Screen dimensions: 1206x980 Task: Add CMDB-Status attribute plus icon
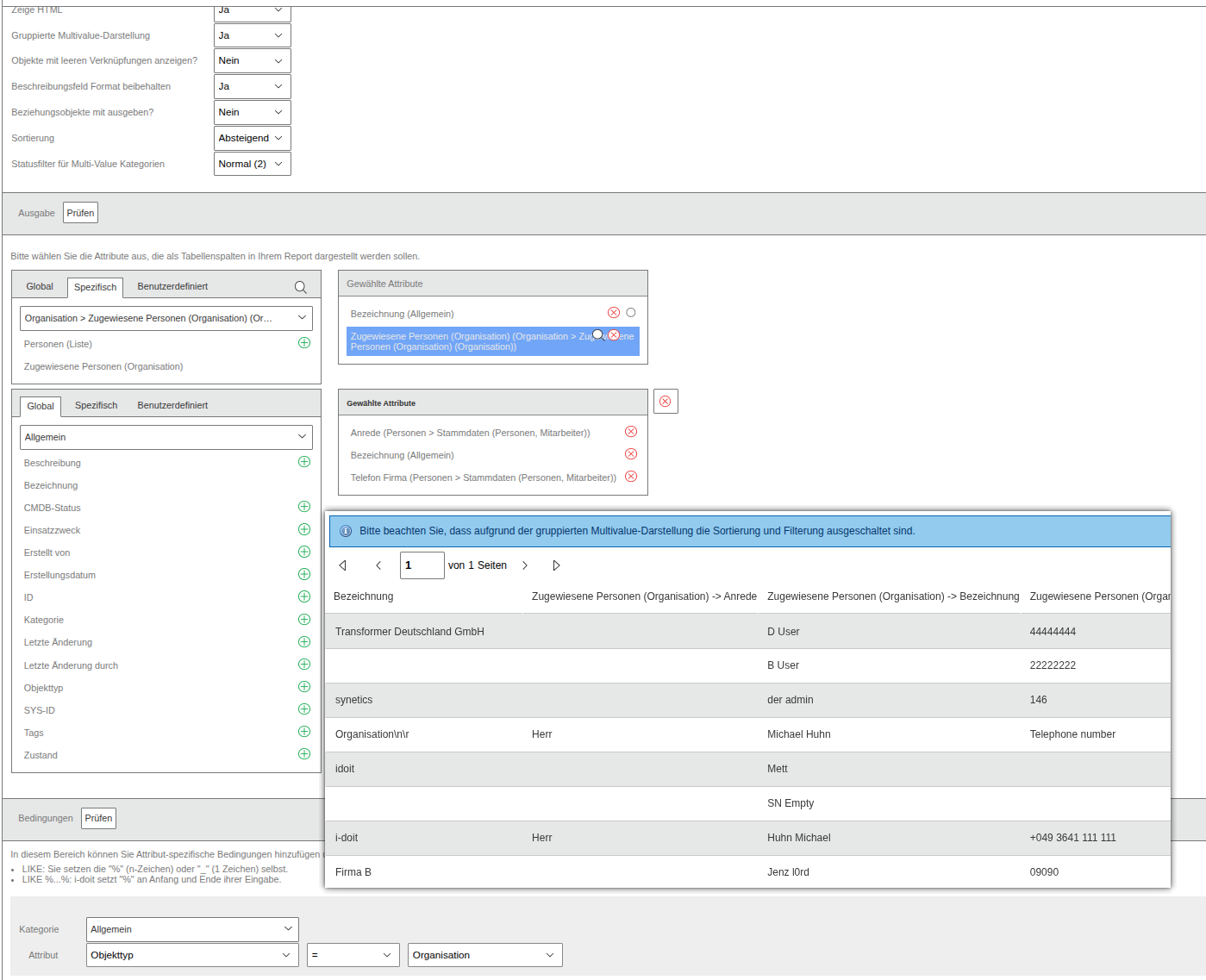pyautogui.click(x=304, y=507)
